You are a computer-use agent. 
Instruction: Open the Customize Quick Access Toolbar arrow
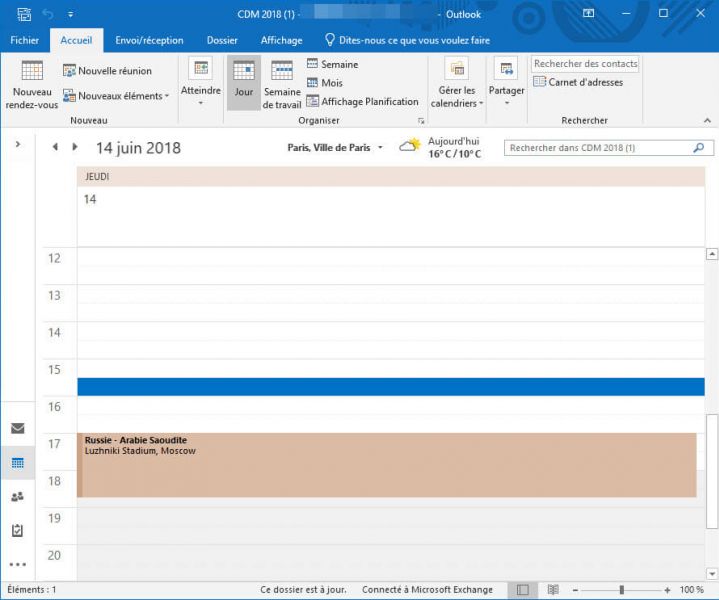click(71, 15)
